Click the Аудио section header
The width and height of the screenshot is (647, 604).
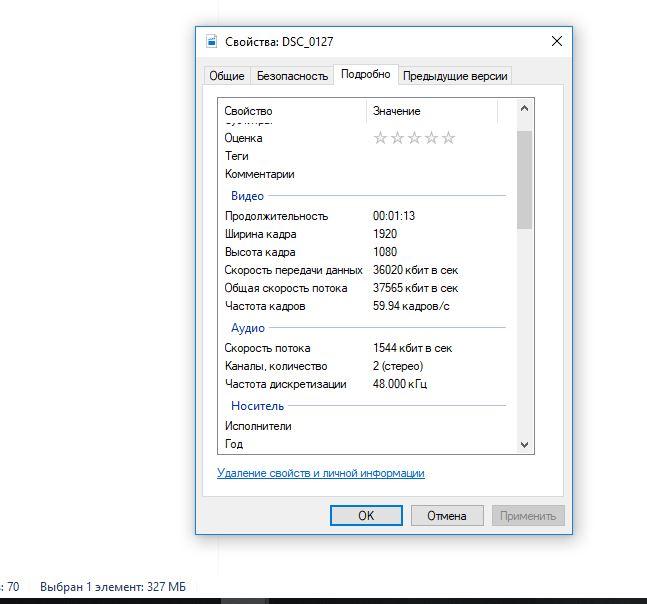248,328
